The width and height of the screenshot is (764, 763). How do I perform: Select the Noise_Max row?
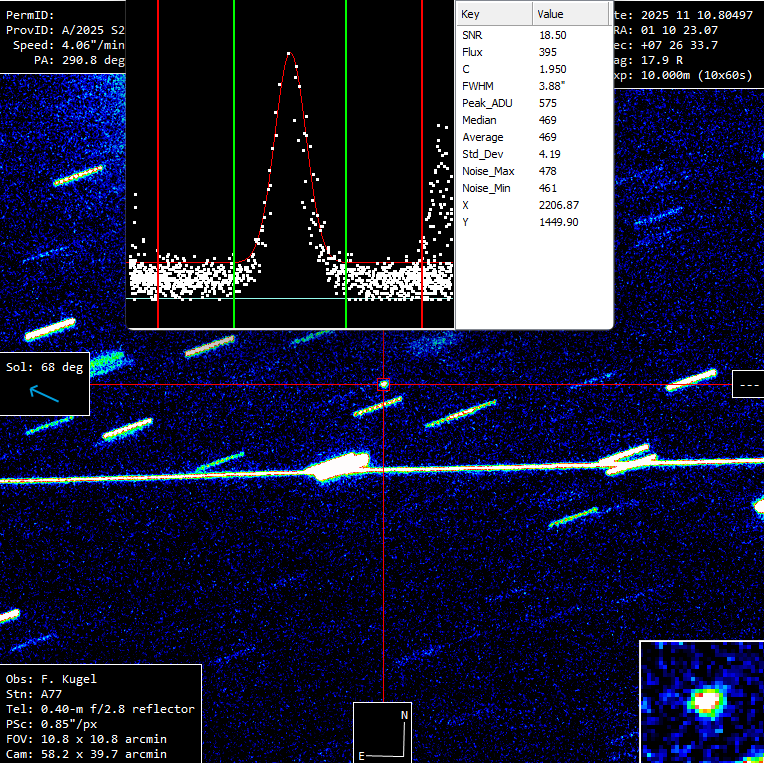pos(532,171)
